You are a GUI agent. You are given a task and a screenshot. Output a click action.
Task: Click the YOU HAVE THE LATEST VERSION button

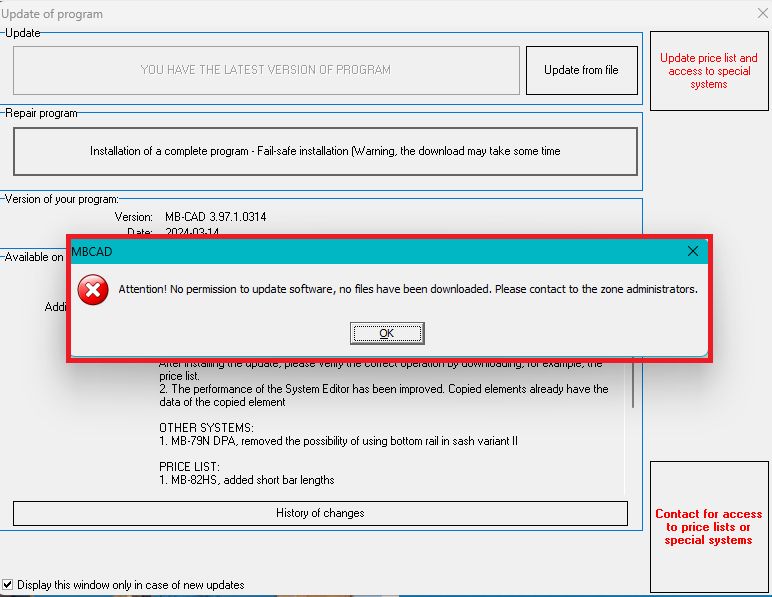[x=266, y=71]
